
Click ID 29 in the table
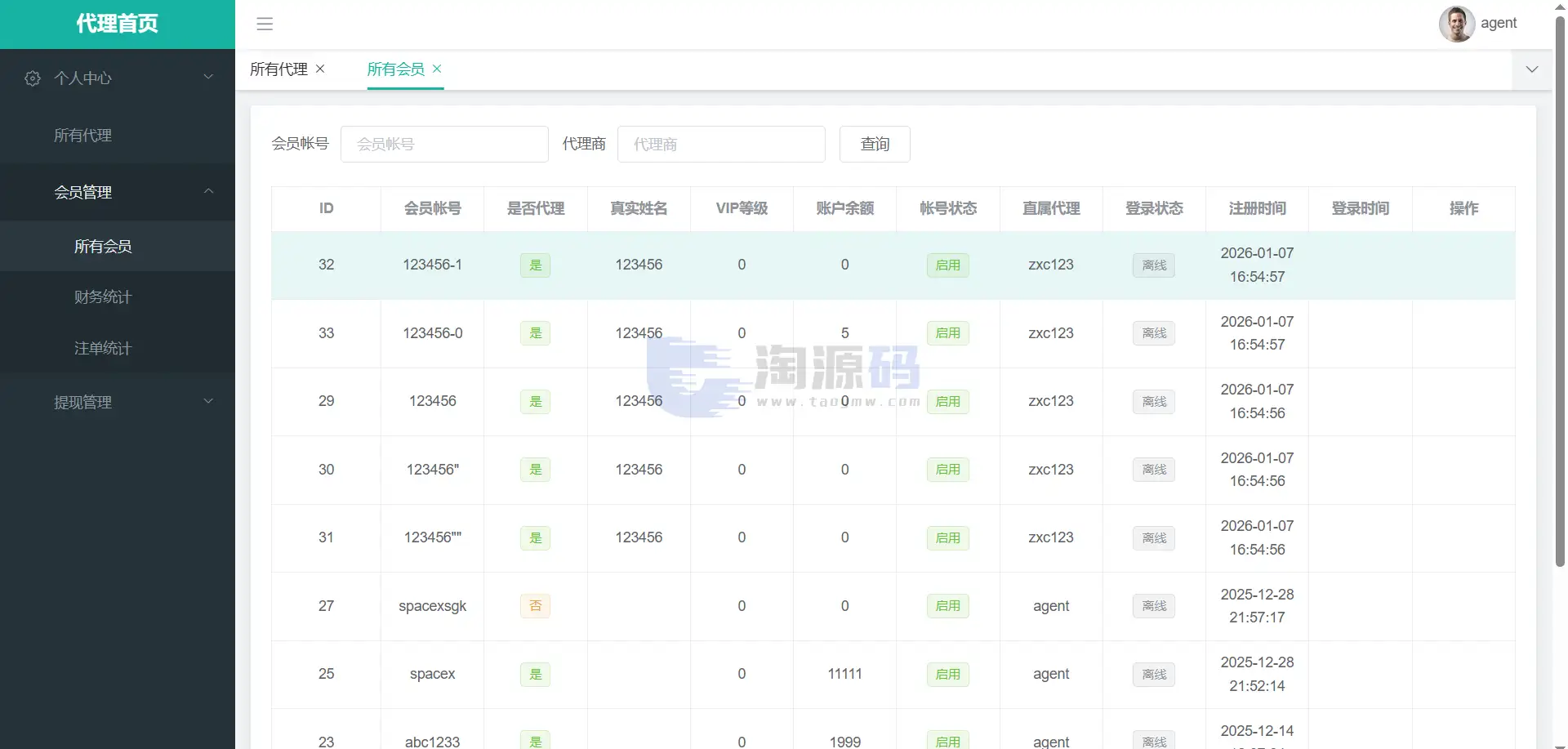[326, 401]
